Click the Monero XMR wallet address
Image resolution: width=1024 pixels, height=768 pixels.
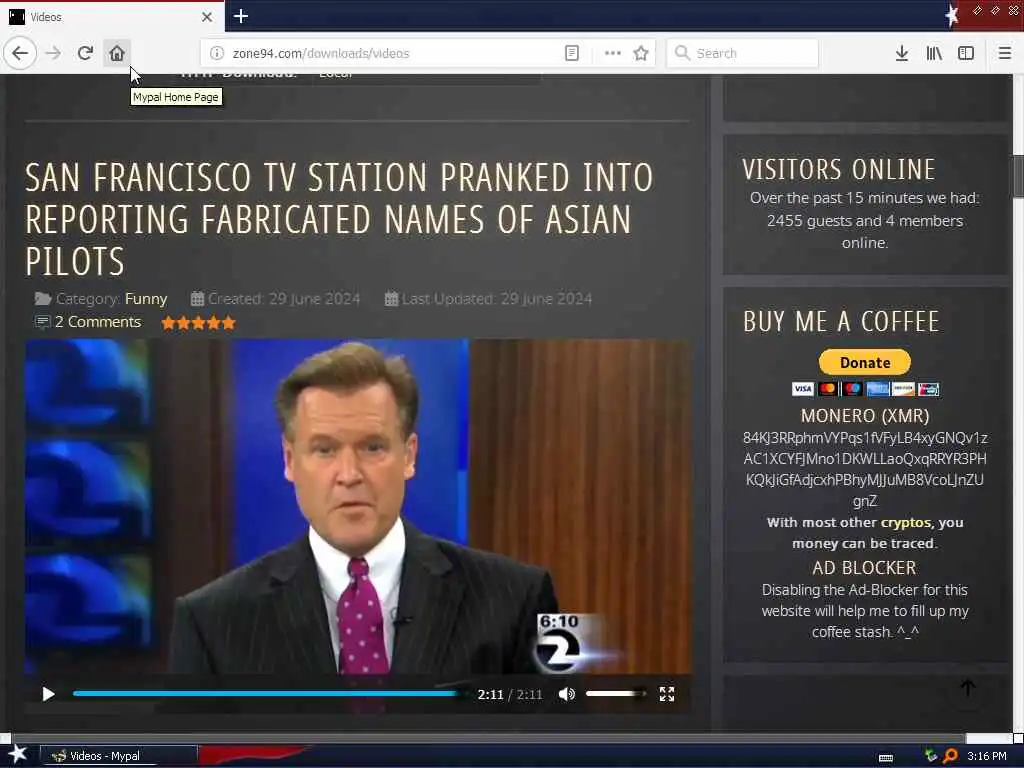pyautogui.click(x=865, y=469)
